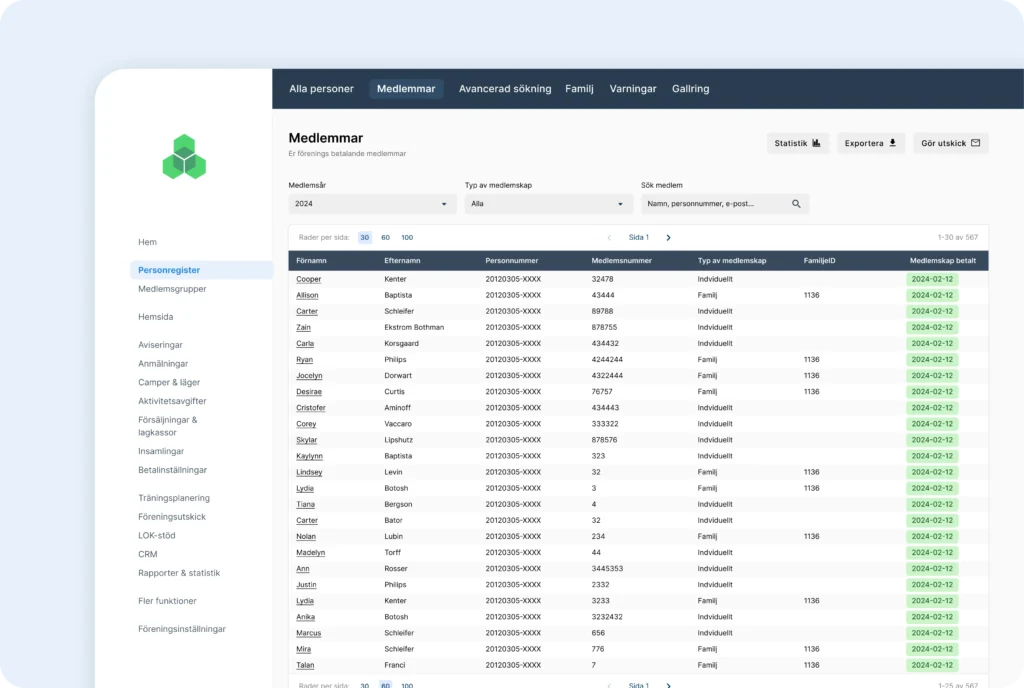Click the Statistik chart icon
The image size is (1024, 688).
click(816, 143)
